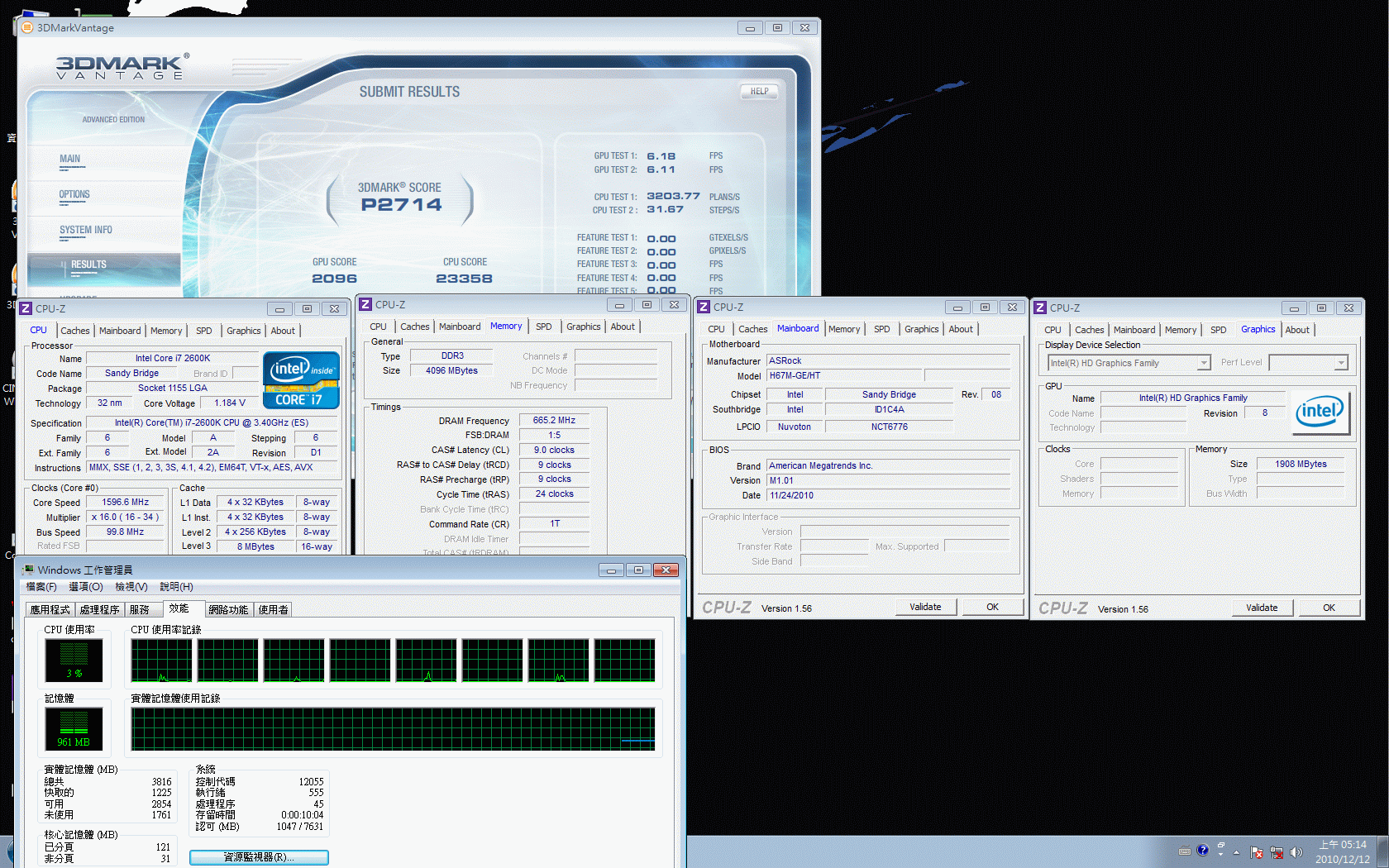Open the network status tray icon
Viewport: 1389px width, 868px height.
pos(1277,852)
